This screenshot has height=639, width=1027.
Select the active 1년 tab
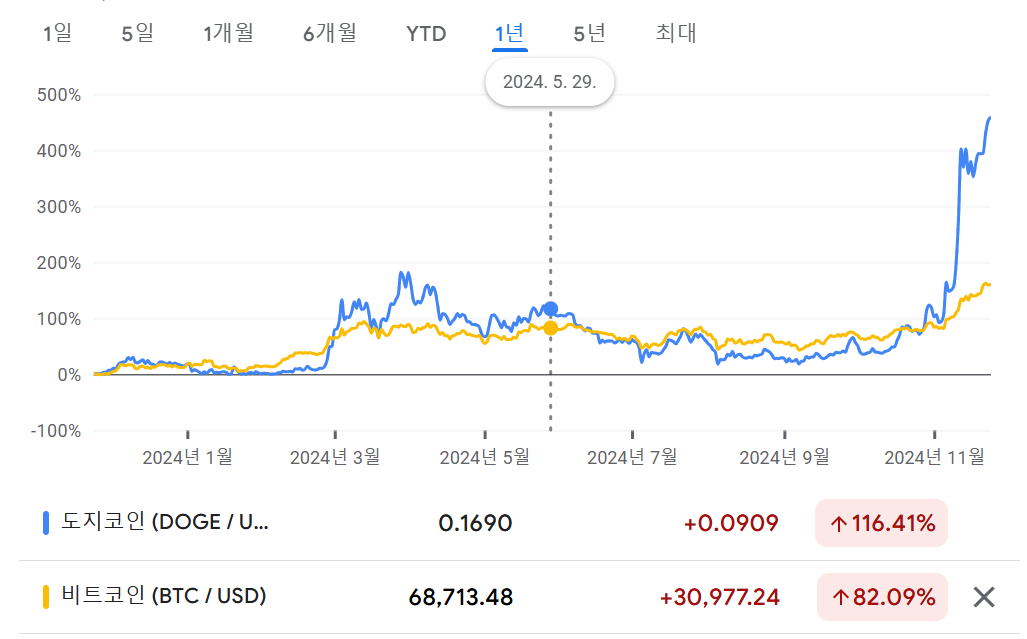click(510, 33)
